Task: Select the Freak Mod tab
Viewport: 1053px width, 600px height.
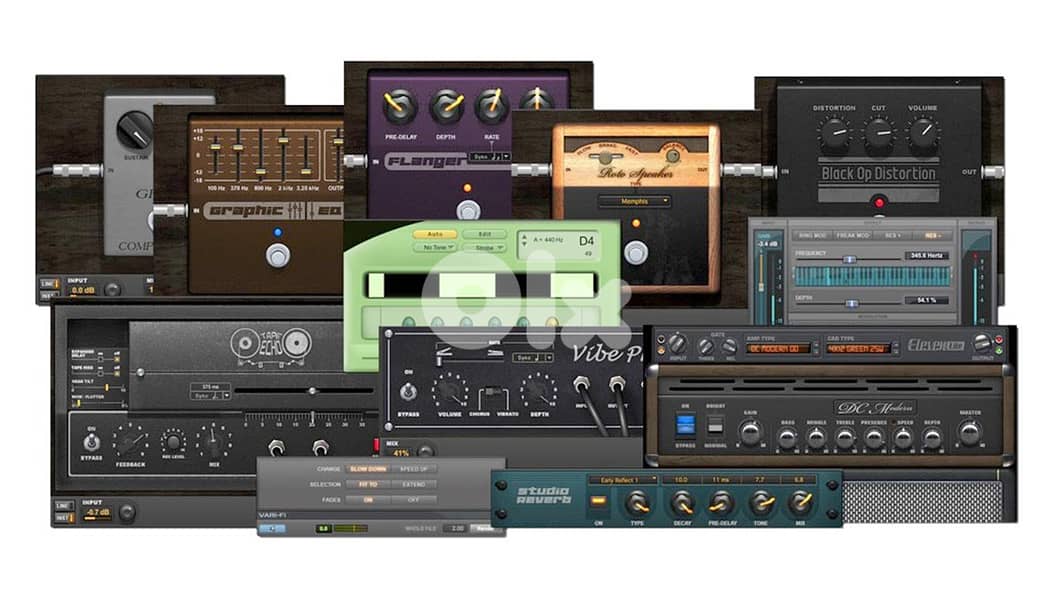Action: point(852,235)
